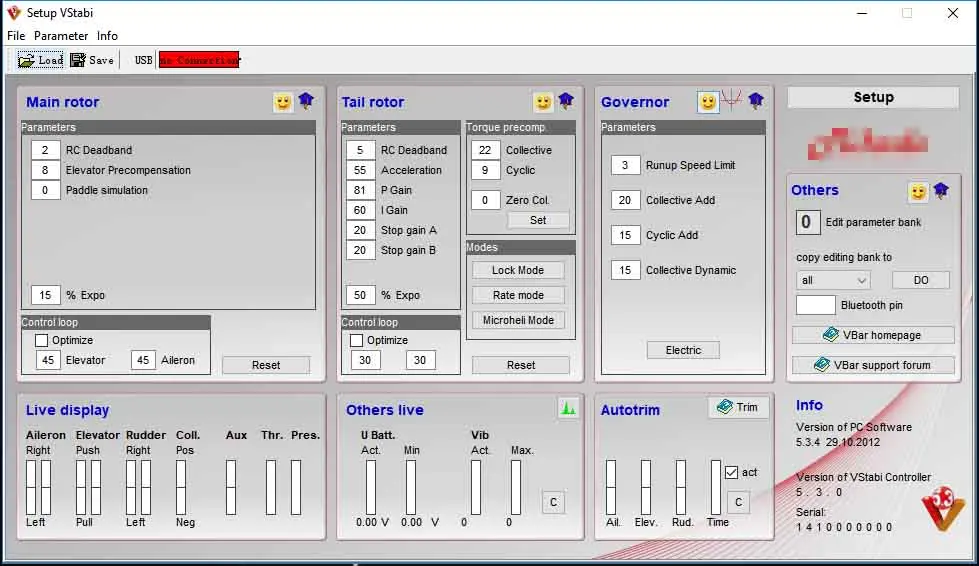Click the Autotrim Time level bar
The image size is (979, 566).
click(716, 487)
